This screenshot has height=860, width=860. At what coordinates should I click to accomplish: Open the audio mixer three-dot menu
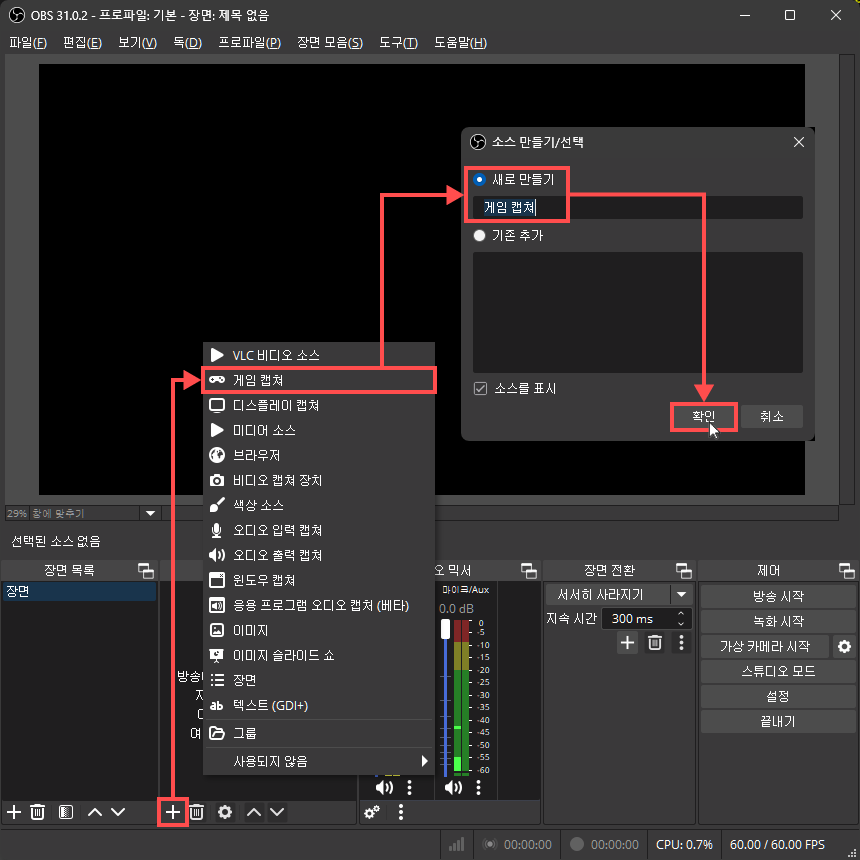point(401,812)
